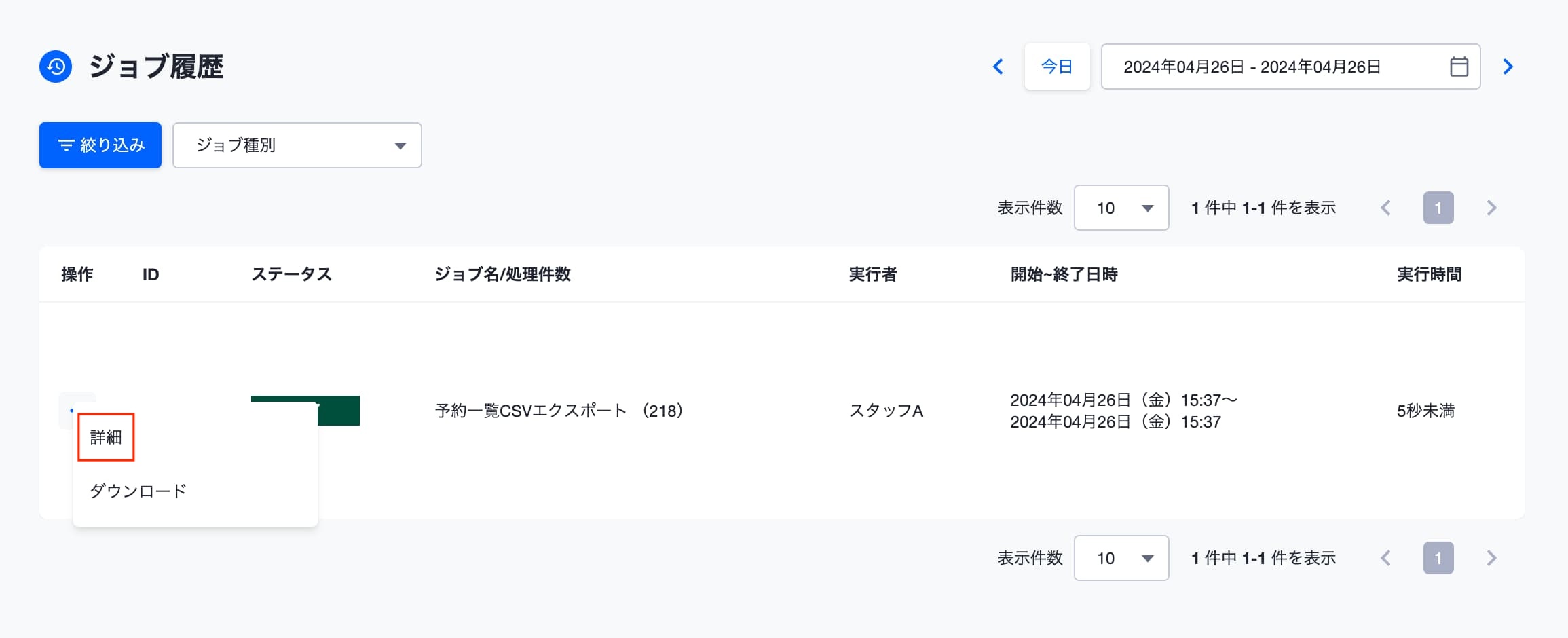Click the date range input field

coord(1290,67)
